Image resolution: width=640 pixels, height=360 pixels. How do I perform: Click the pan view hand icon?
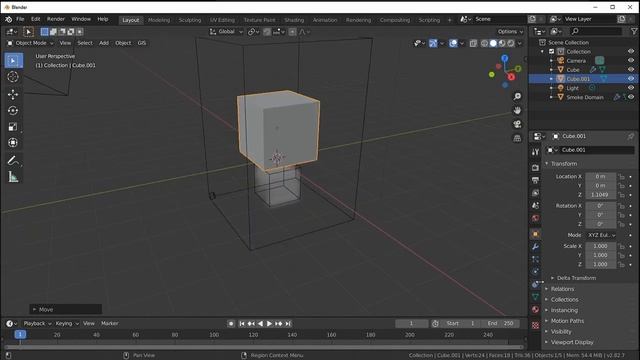pyautogui.click(x=517, y=111)
